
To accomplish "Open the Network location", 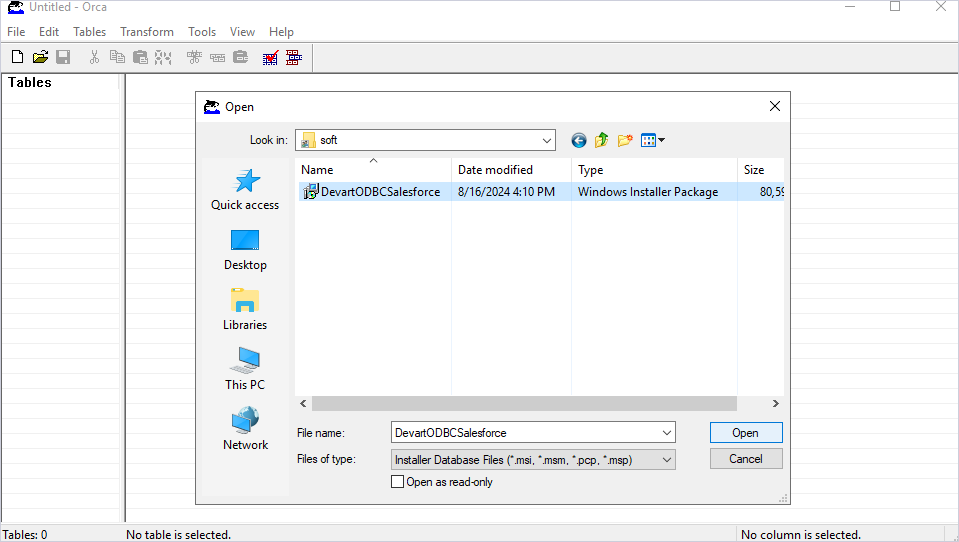I will click(245, 429).
